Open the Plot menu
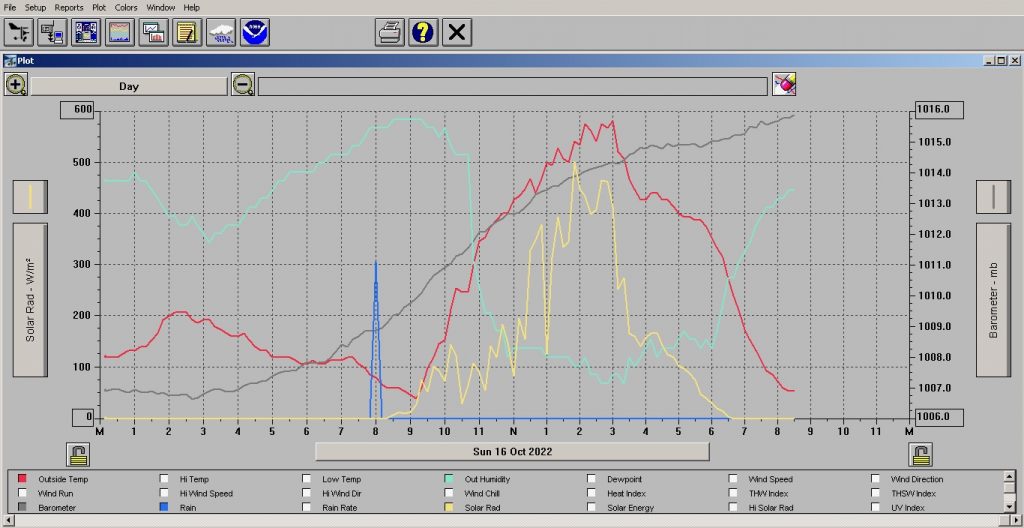Screen dimensions: 1024x528 coord(99,7)
